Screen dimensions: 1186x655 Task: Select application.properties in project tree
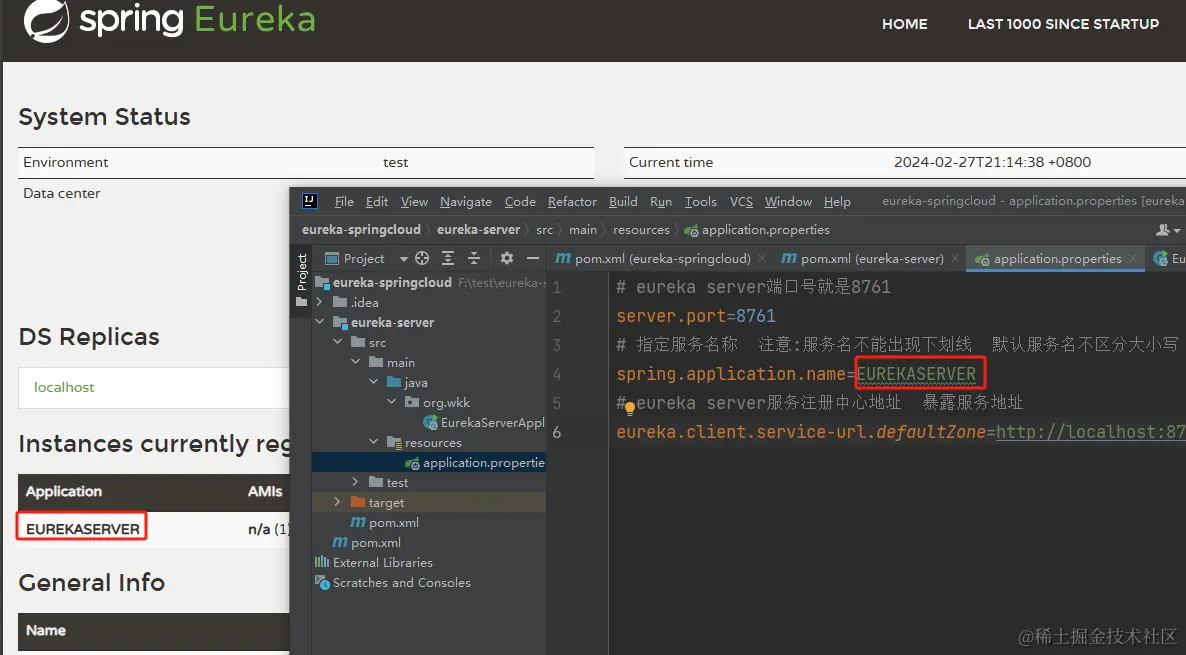pyautogui.click(x=475, y=462)
